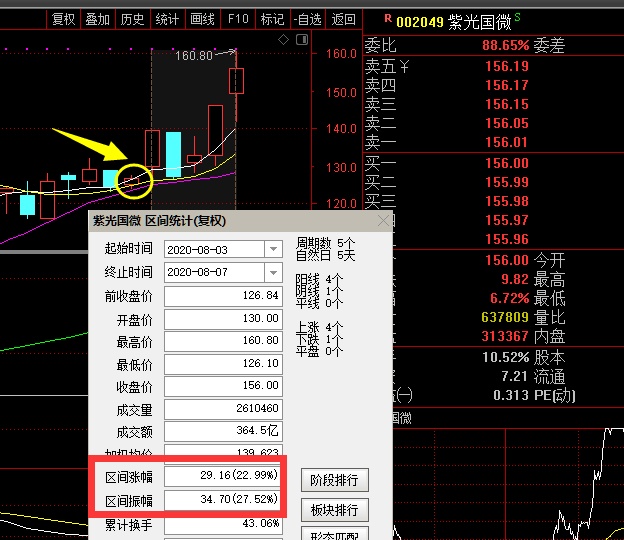The image size is (624, 540).
Task: Open the 叠加 overlay option
Action: coord(98,19)
